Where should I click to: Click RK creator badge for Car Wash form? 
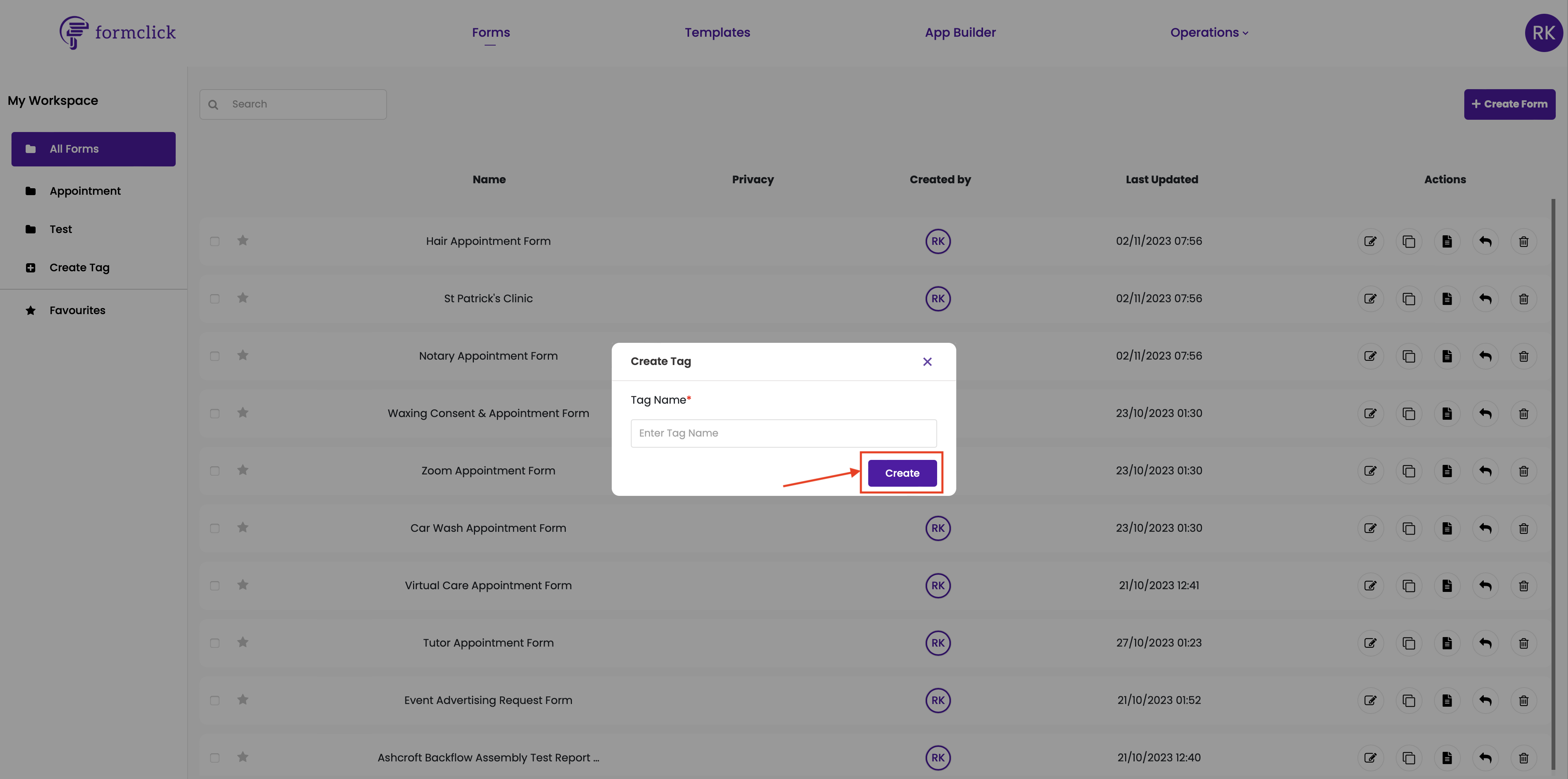938,528
